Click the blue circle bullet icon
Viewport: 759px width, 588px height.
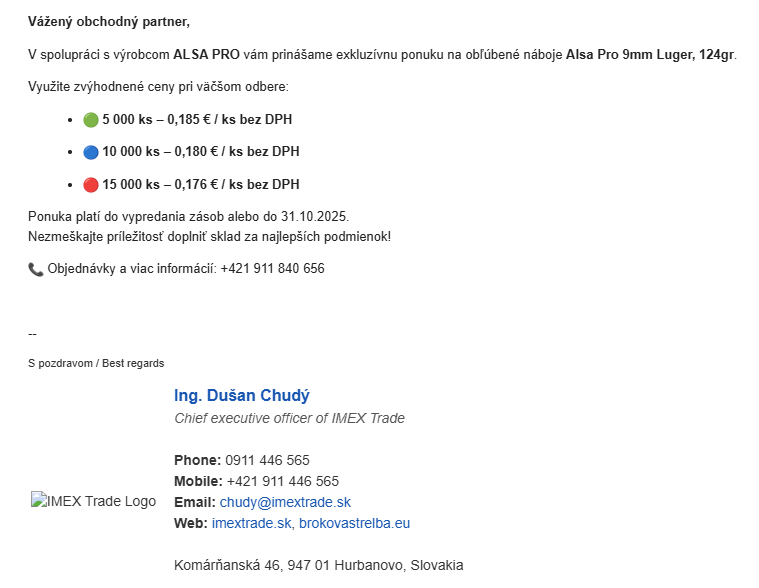(90, 152)
